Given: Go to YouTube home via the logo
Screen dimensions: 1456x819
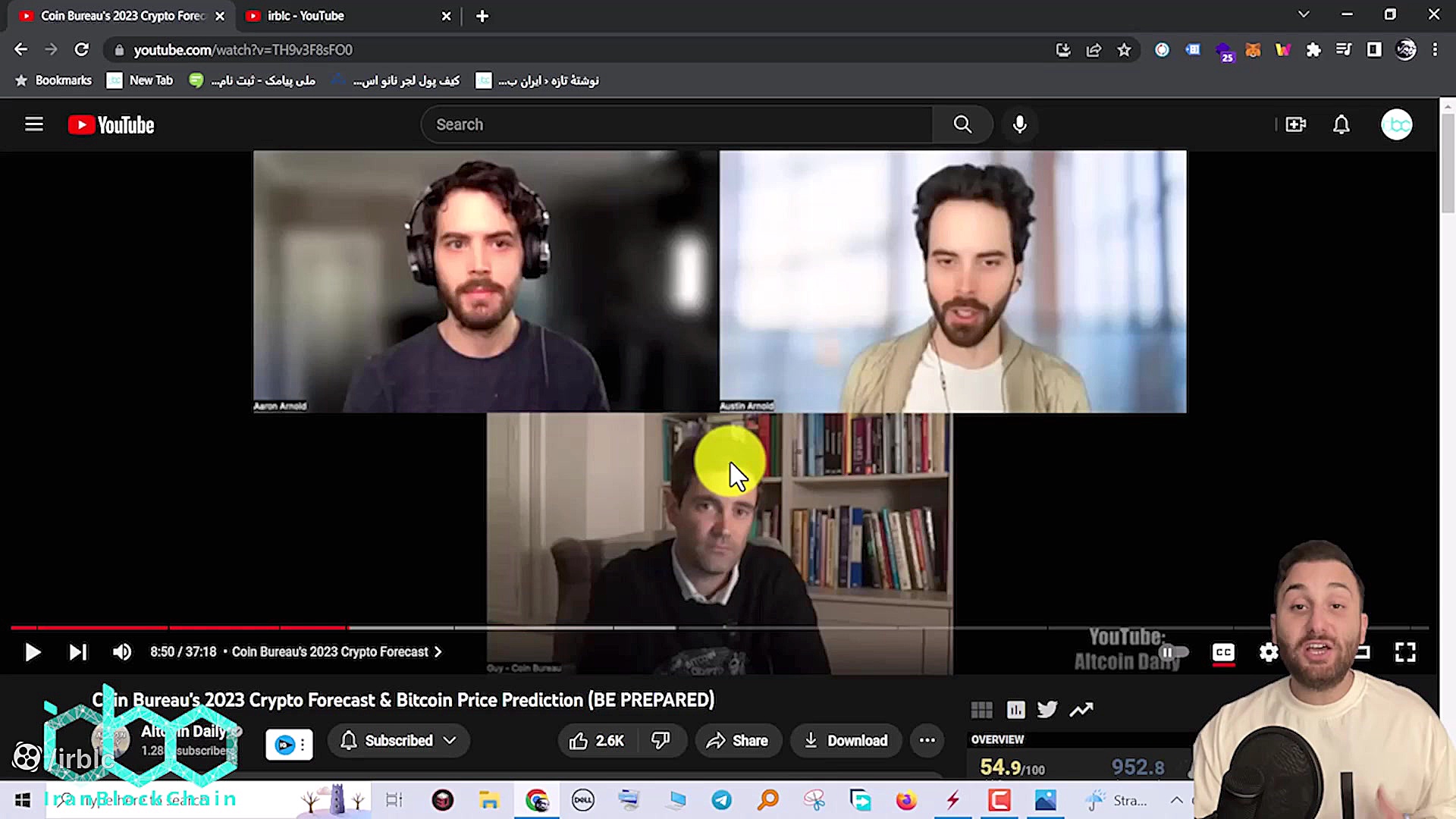Looking at the screenshot, I should coord(111,125).
